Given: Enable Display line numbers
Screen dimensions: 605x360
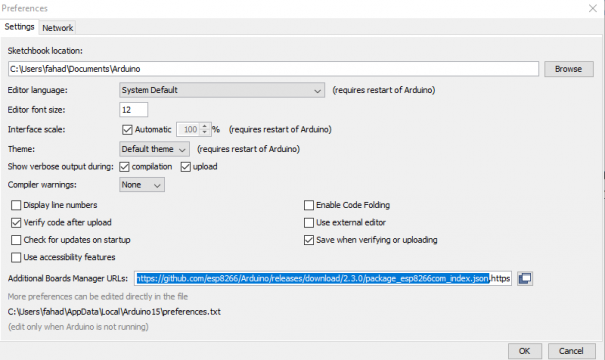Looking at the screenshot, I should (x=16, y=205).
